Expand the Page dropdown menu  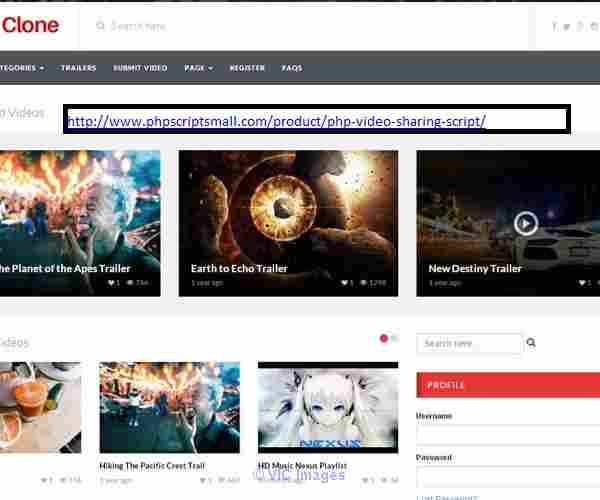pyautogui.click(x=198, y=68)
